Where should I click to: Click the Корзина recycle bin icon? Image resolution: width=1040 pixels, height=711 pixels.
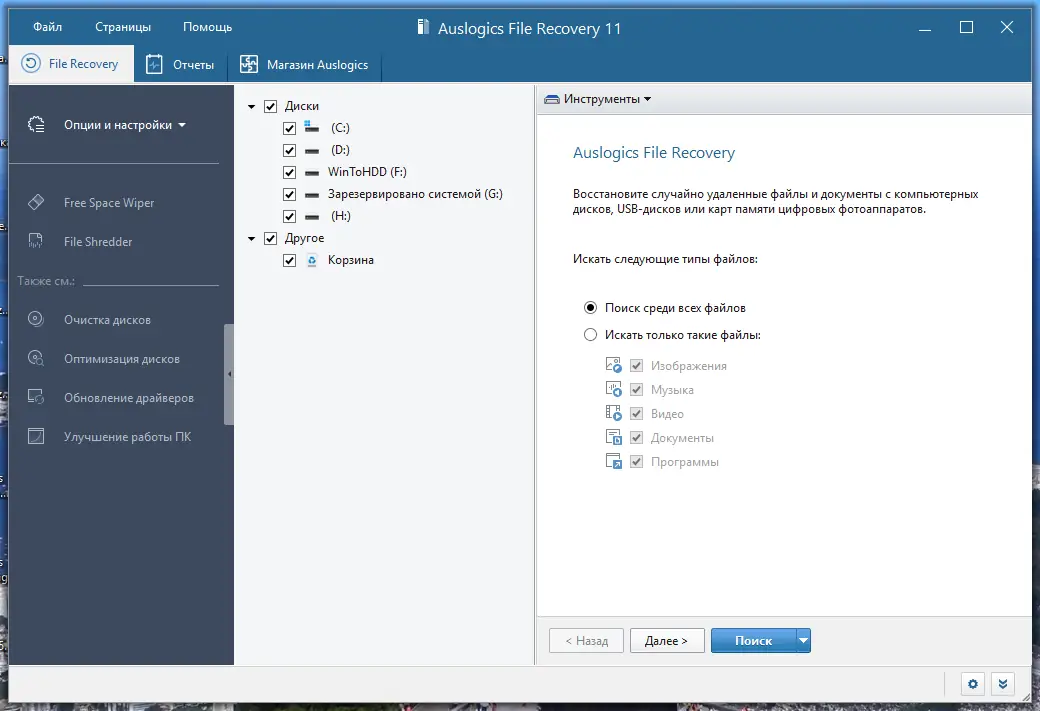[x=312, y=261]
